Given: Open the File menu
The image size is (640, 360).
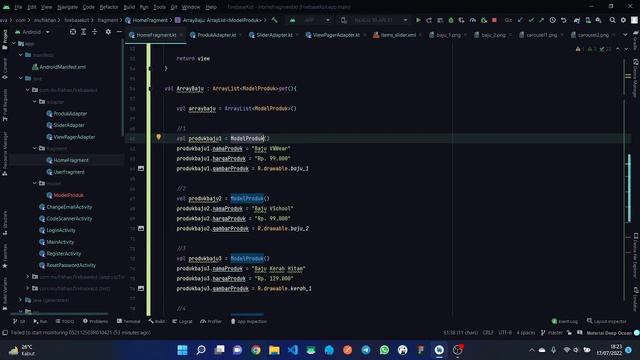Looking at the screenshot, I should pyautogui.click(x=18, y=7).
